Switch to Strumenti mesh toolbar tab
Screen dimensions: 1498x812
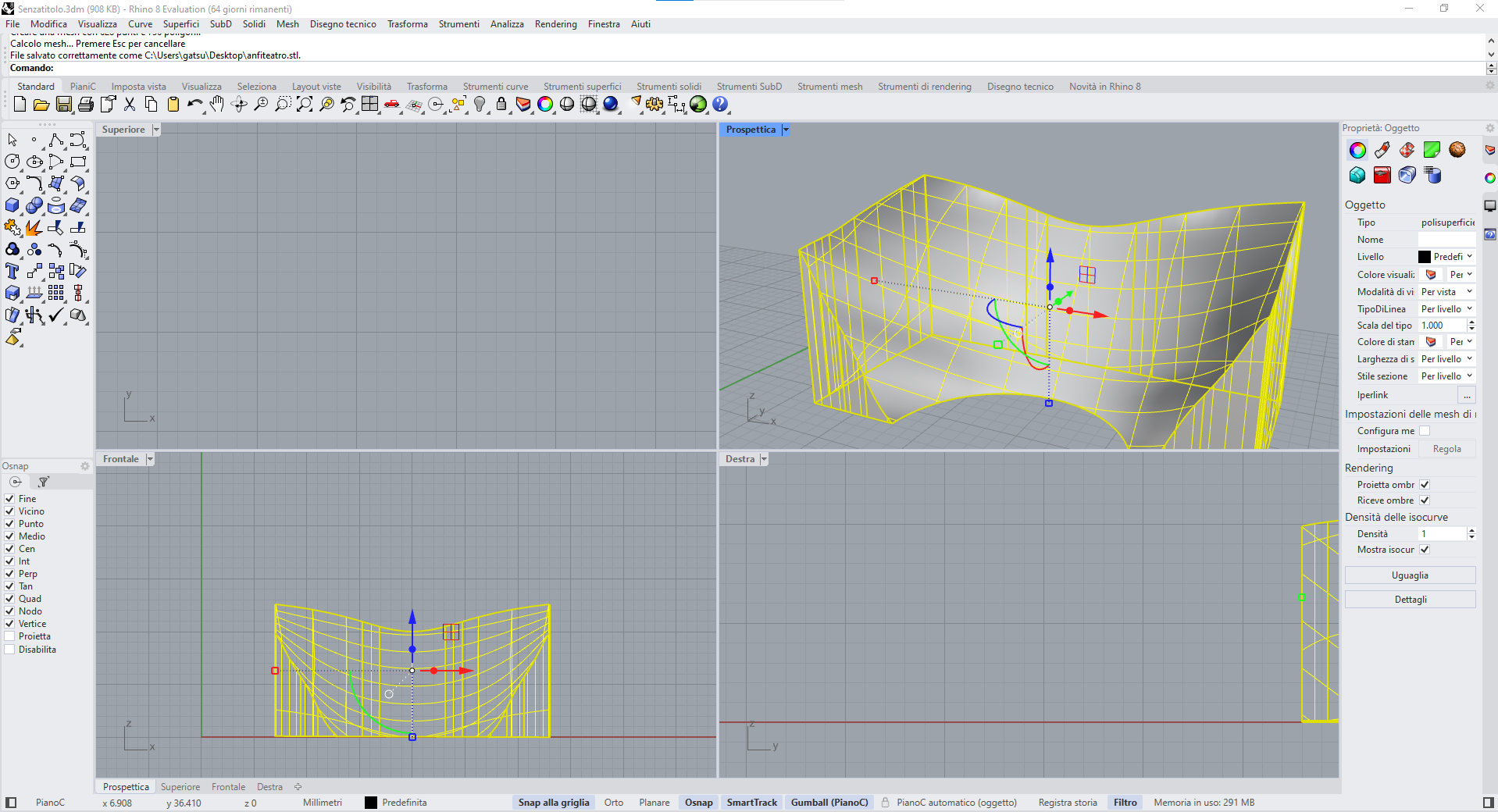click(x=829, y=87)
